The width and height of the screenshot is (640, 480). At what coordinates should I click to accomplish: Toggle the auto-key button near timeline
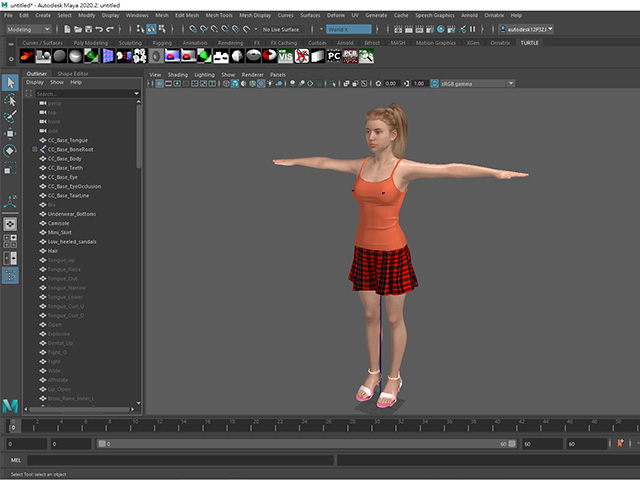coord(620,443)
